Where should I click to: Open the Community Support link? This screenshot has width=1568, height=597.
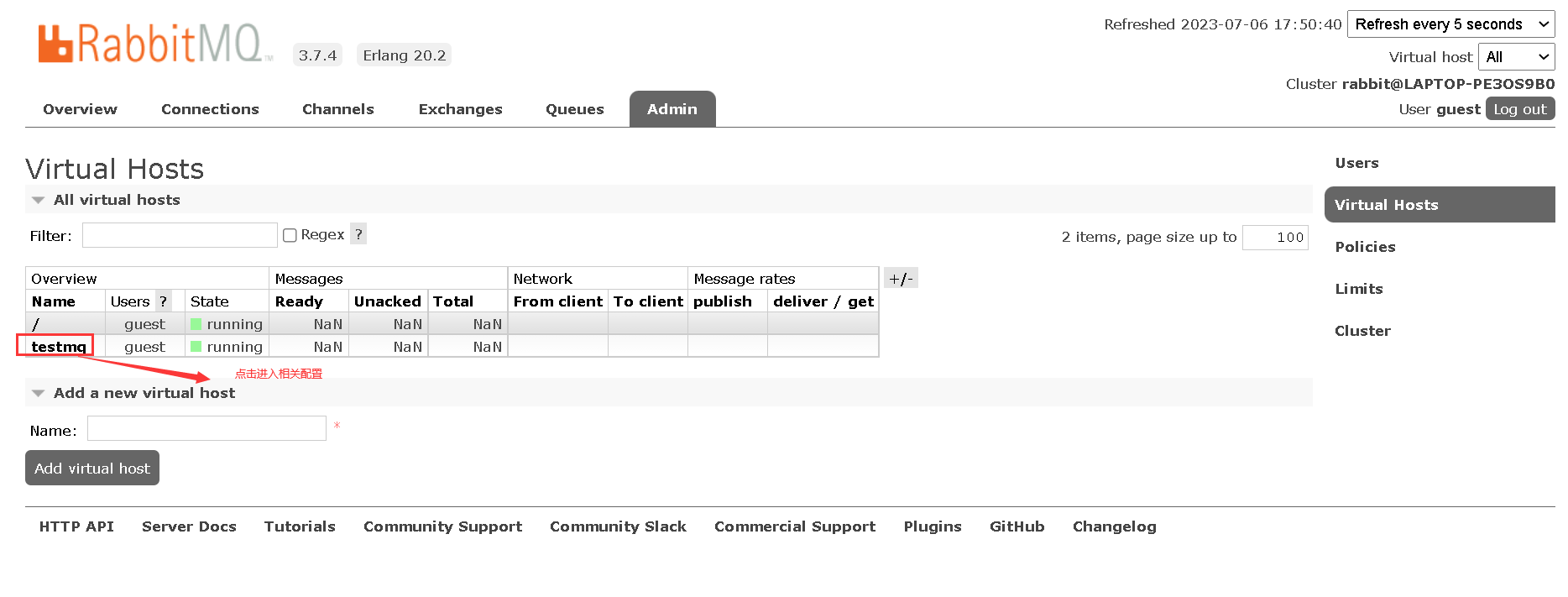[442, 526]
